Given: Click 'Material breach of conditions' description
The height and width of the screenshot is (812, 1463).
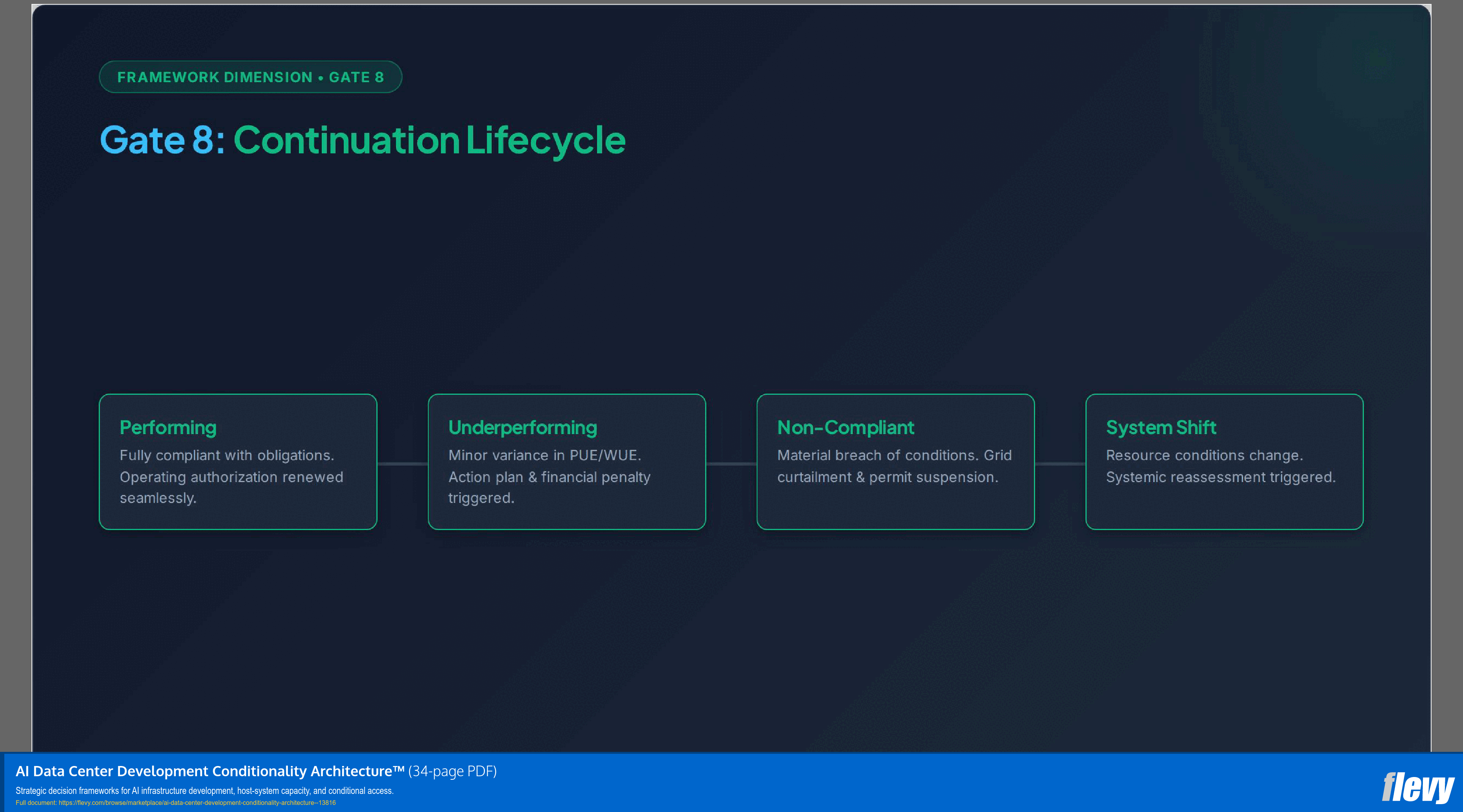Looking at the screenshot, I should tap(894, 466).
